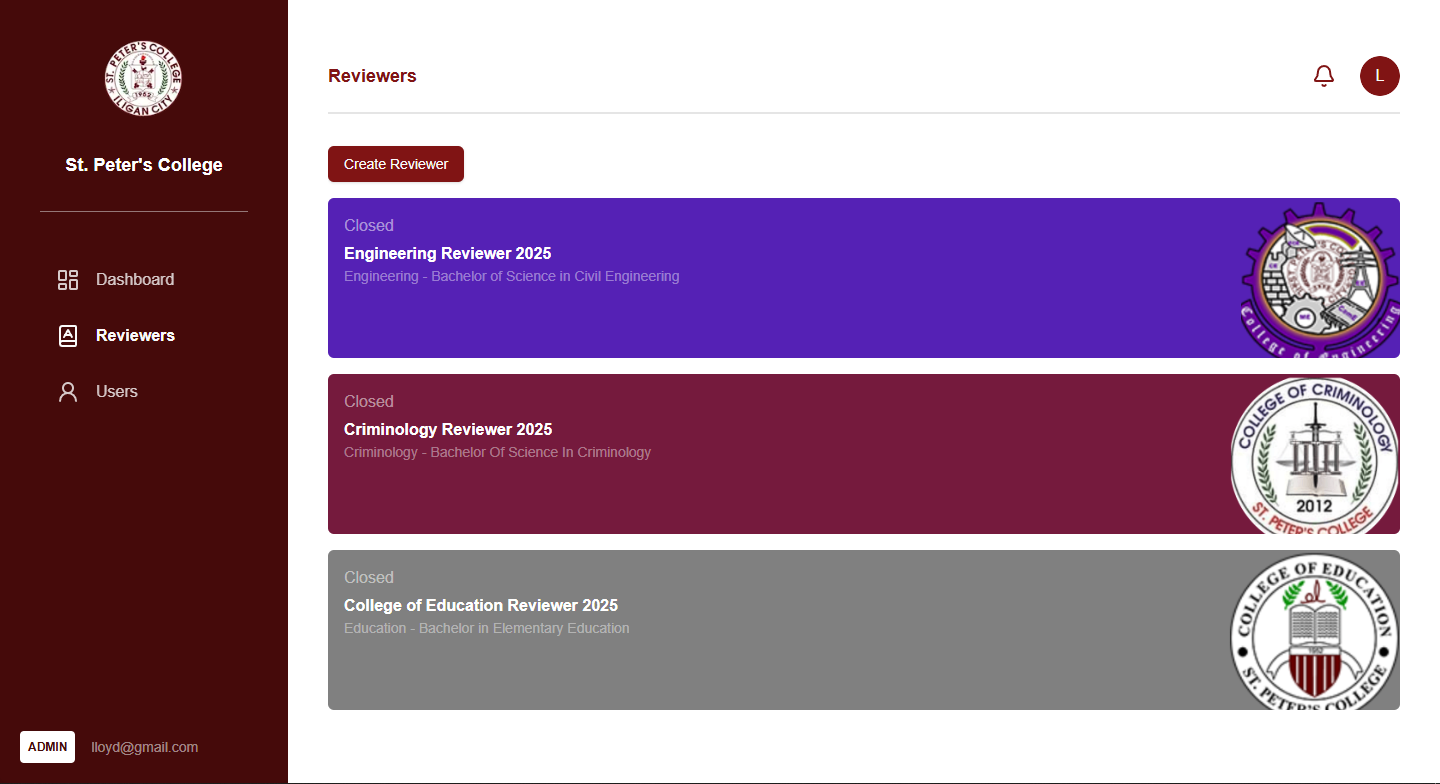Click the Reviewers page heading

point(372,76)
